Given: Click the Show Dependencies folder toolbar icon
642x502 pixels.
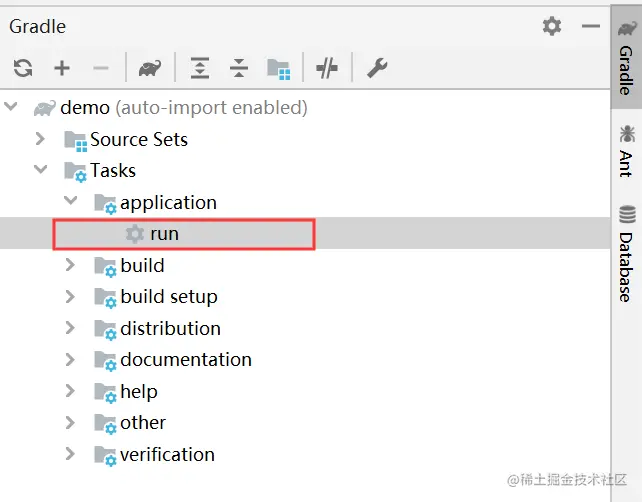Looking at the screenshot, I should coord(279,69).
